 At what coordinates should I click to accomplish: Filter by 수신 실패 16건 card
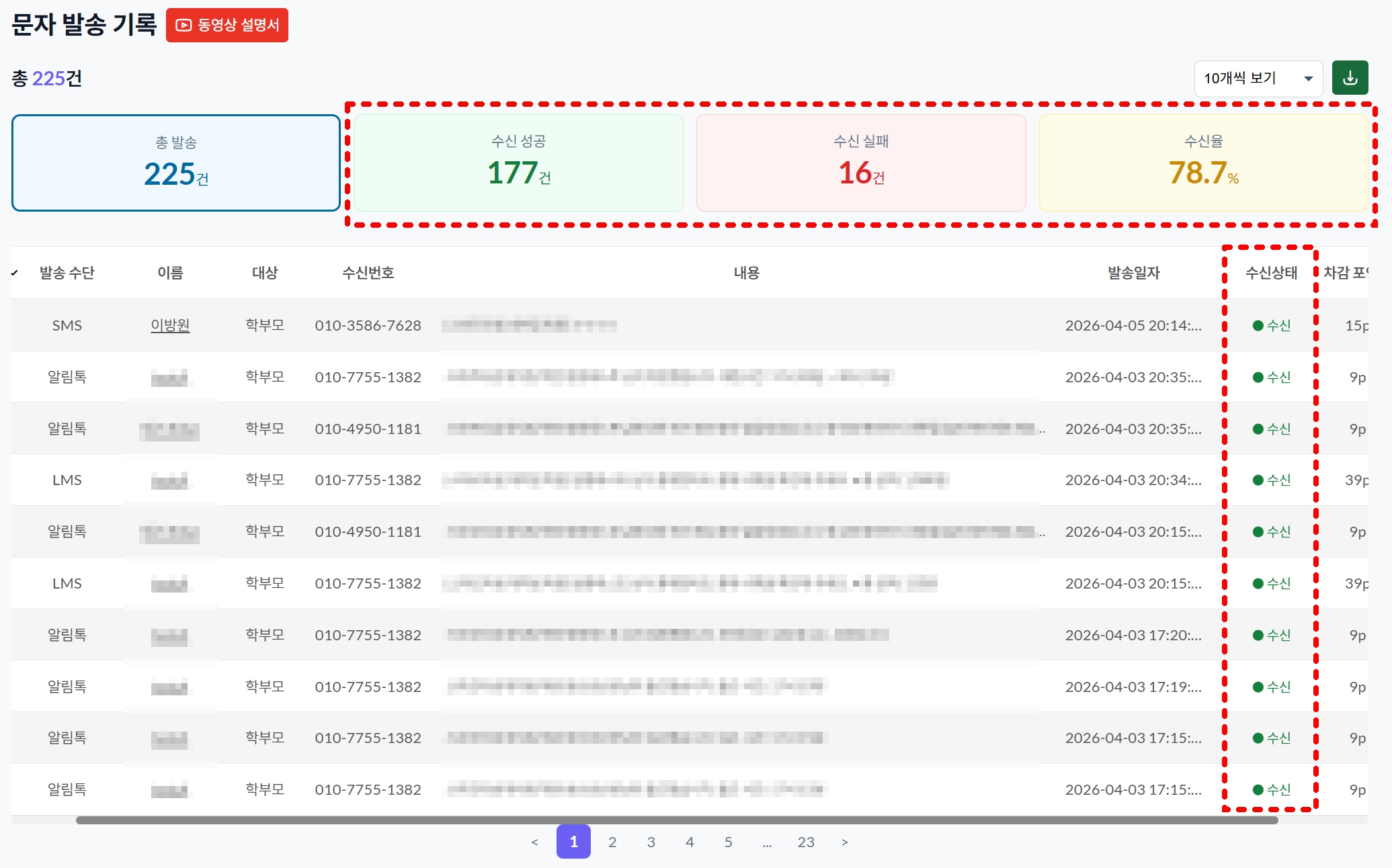861,163
